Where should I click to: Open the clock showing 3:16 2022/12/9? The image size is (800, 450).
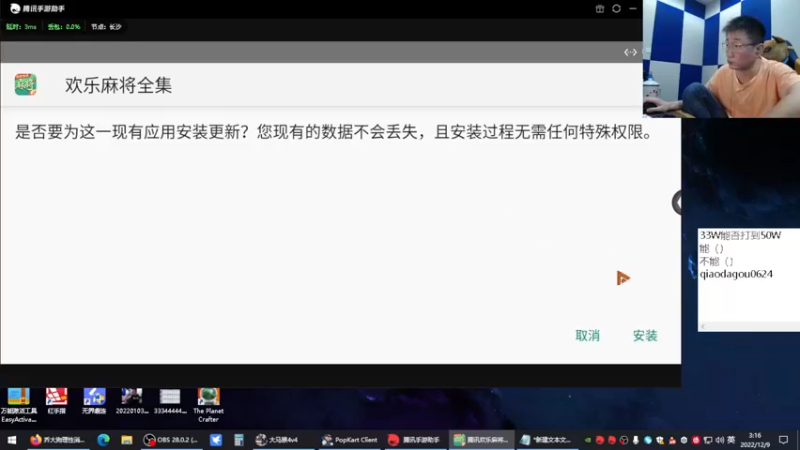pos(755,440)
